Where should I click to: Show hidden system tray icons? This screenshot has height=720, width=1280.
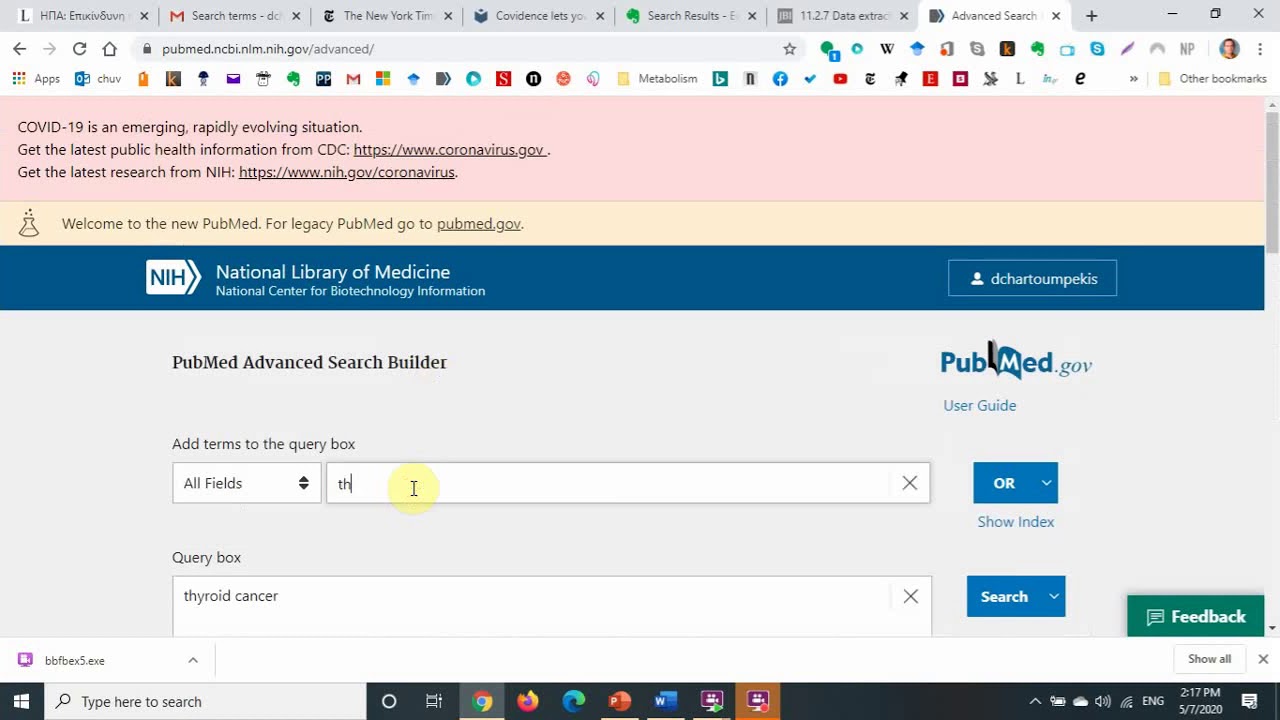click(x=1035, y=701)
